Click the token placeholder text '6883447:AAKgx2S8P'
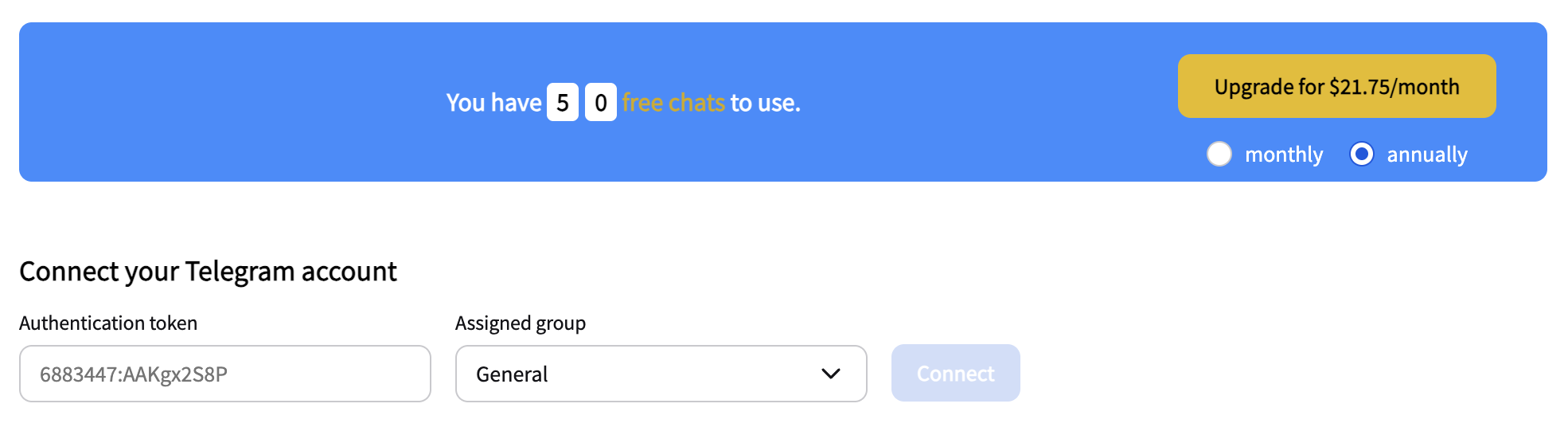 134,374
